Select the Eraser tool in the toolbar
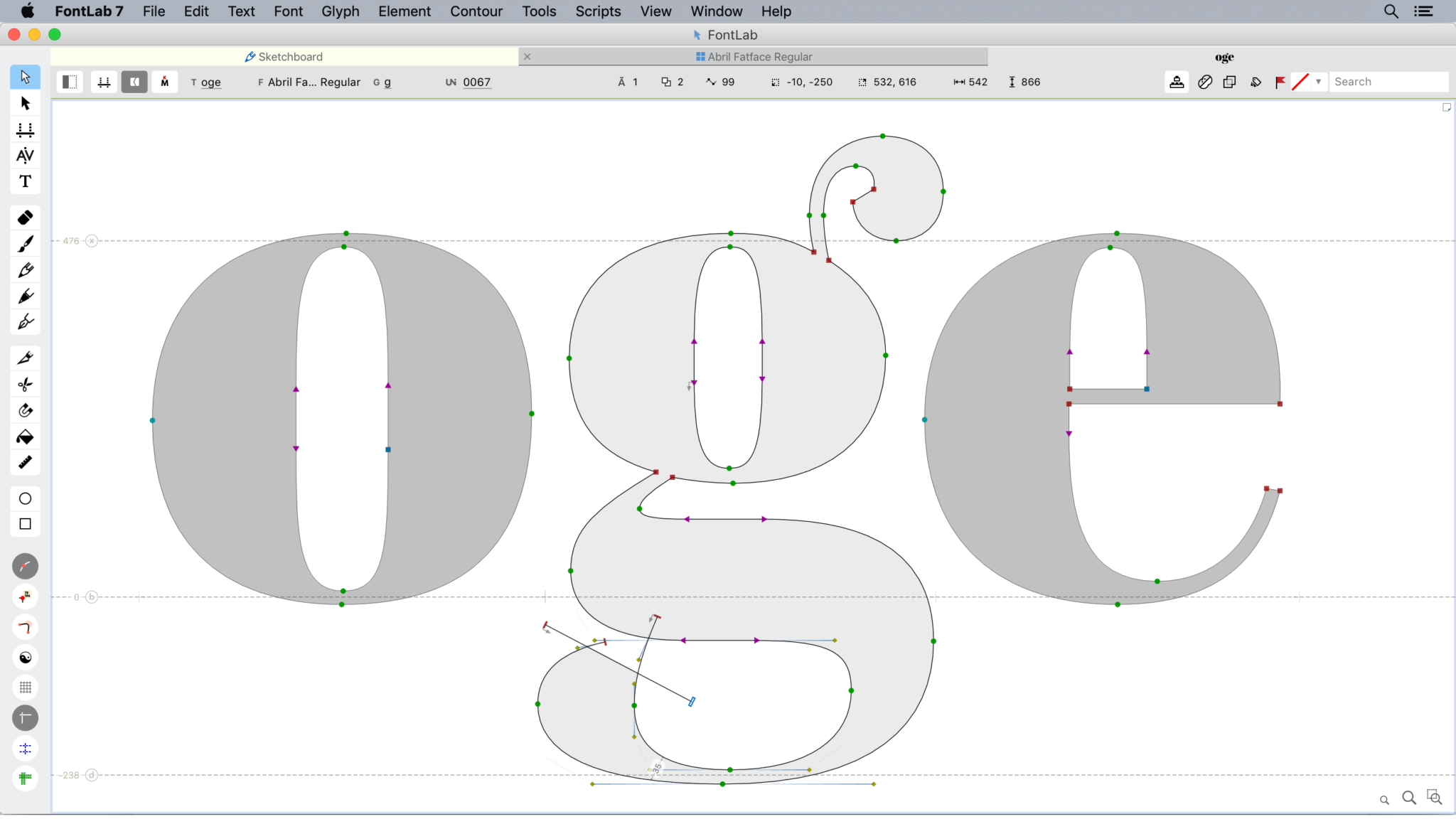The image size is (1456, 819). click(x=25, y=217)
